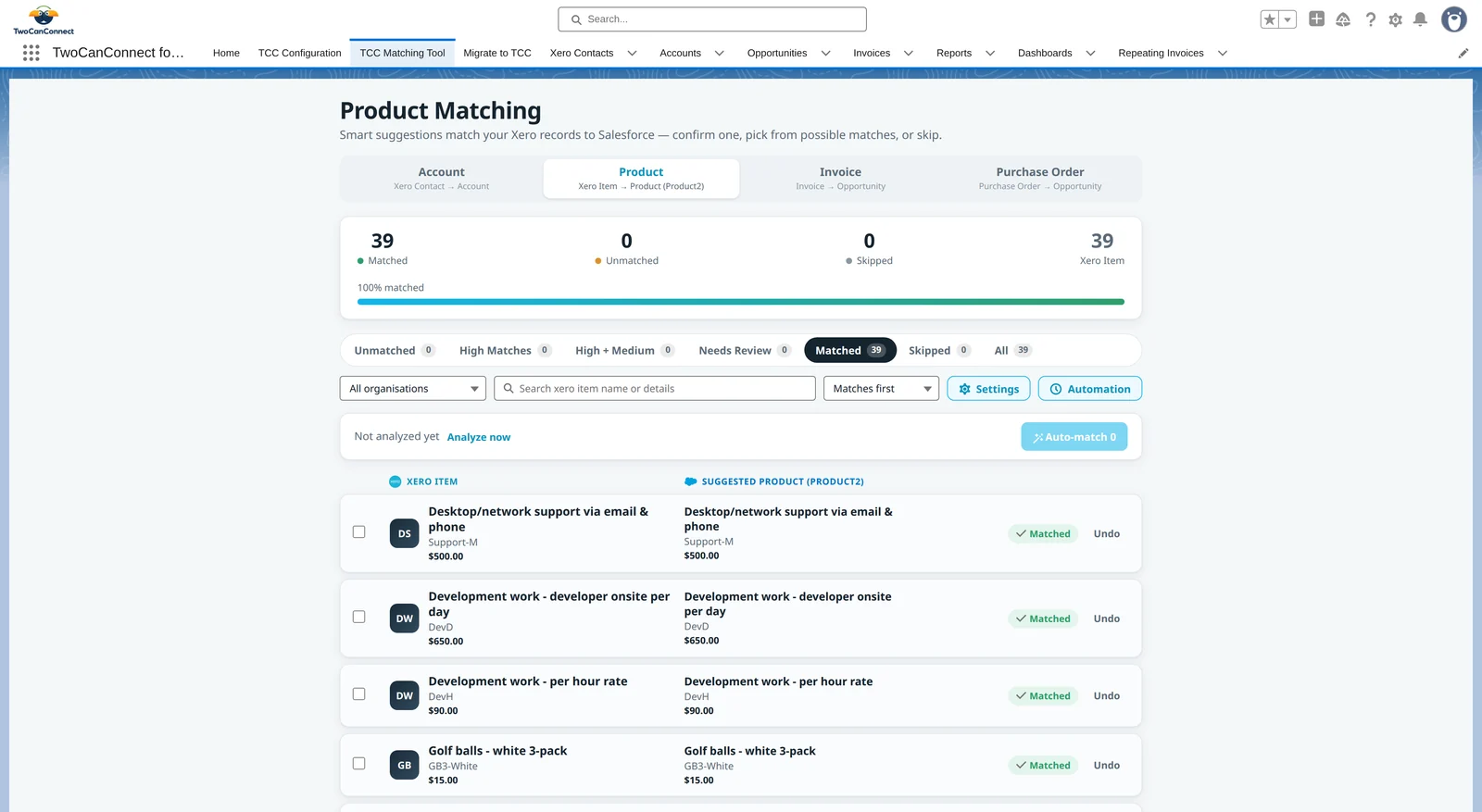Open the App Launcher grid icon
Image resolution: width=1482 pixels, height=812 pixels.
pos(31,53)
